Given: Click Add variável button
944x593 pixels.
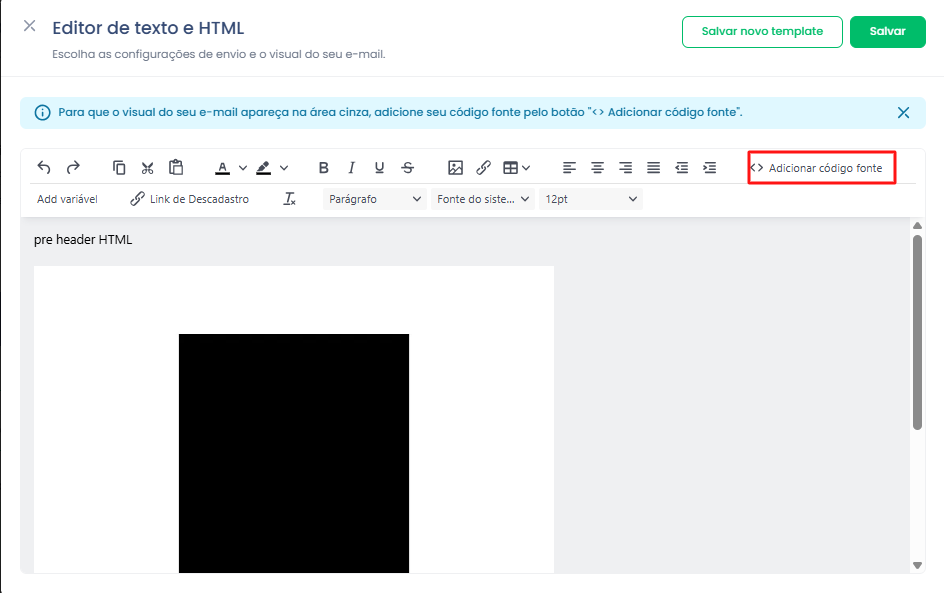Looking at the screenshot, I should [67, 199].
